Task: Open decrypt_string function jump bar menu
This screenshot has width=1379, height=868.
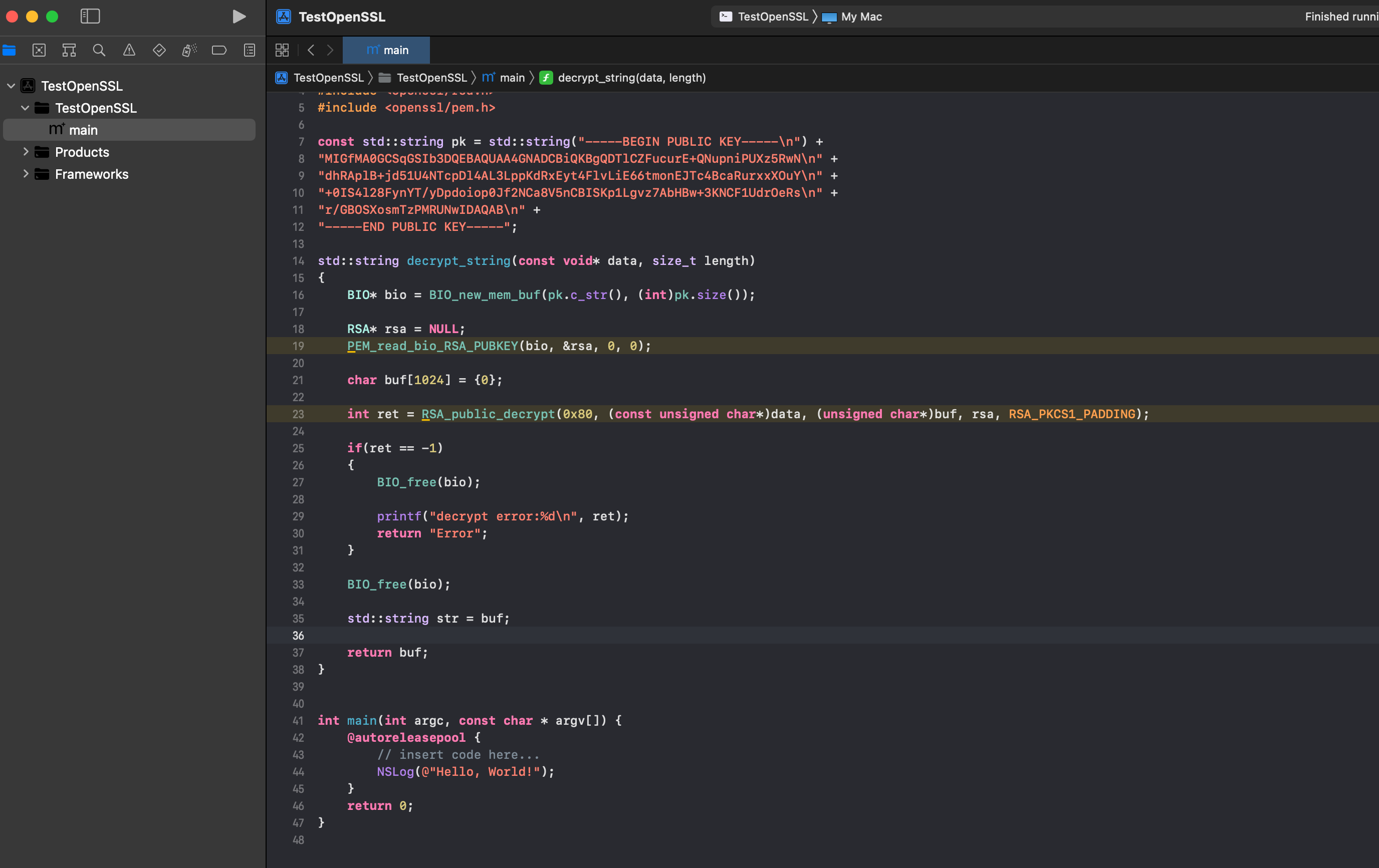Action: click(x=623, y=78)
